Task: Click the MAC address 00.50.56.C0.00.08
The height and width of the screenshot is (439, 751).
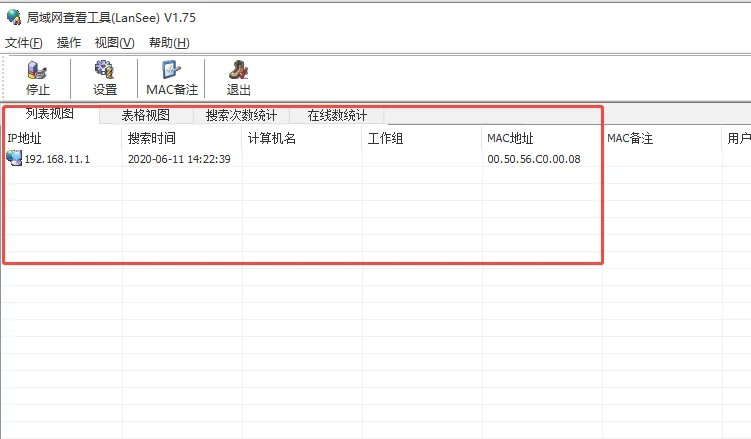Action: point(534,159)
